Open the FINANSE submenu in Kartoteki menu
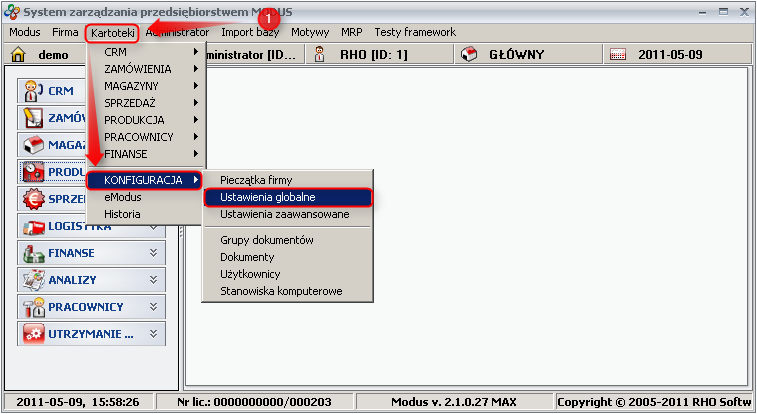The image size is (757, 414). pos(146,154)
